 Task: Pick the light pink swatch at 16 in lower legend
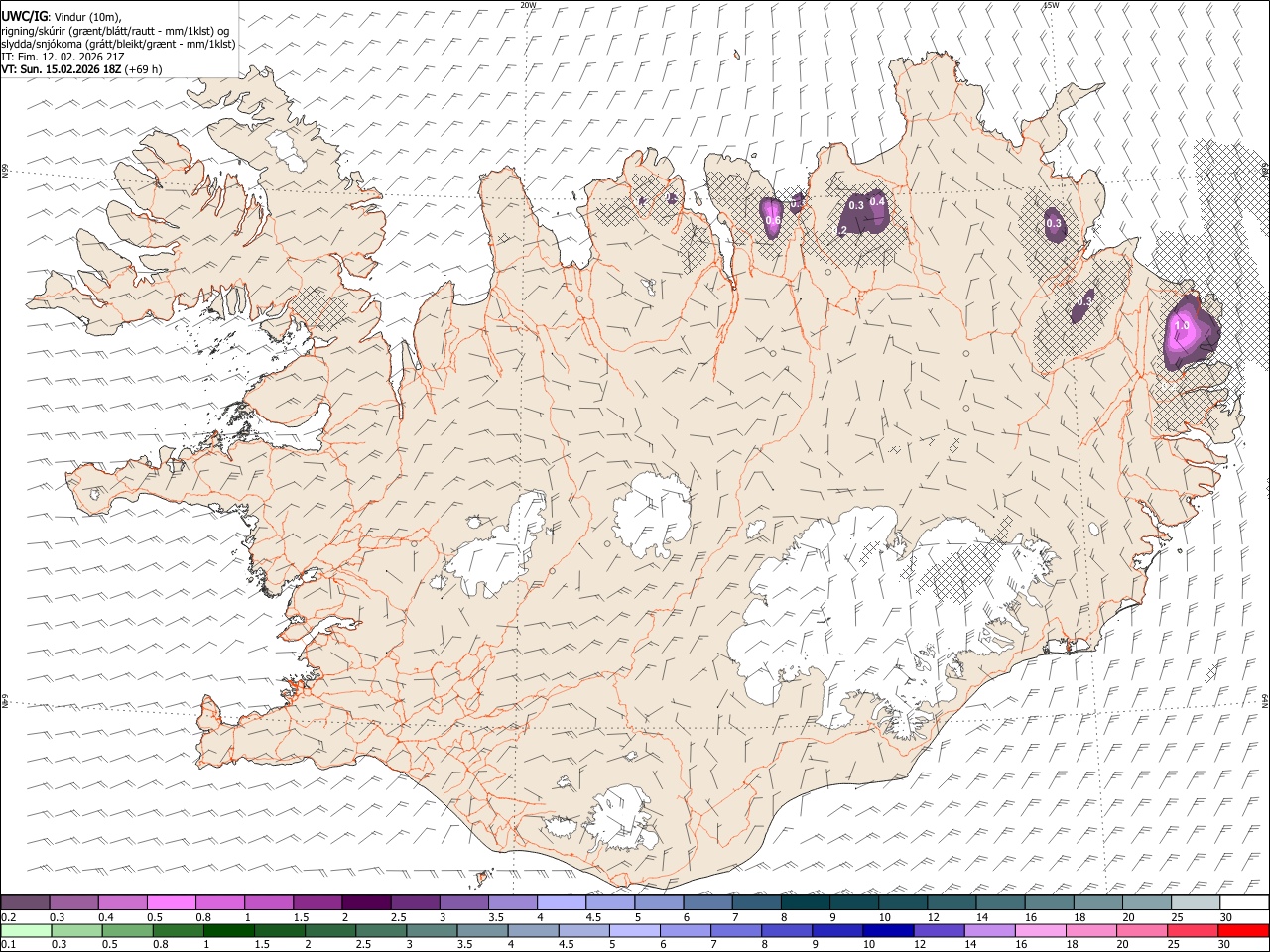tap(1041, 930)
